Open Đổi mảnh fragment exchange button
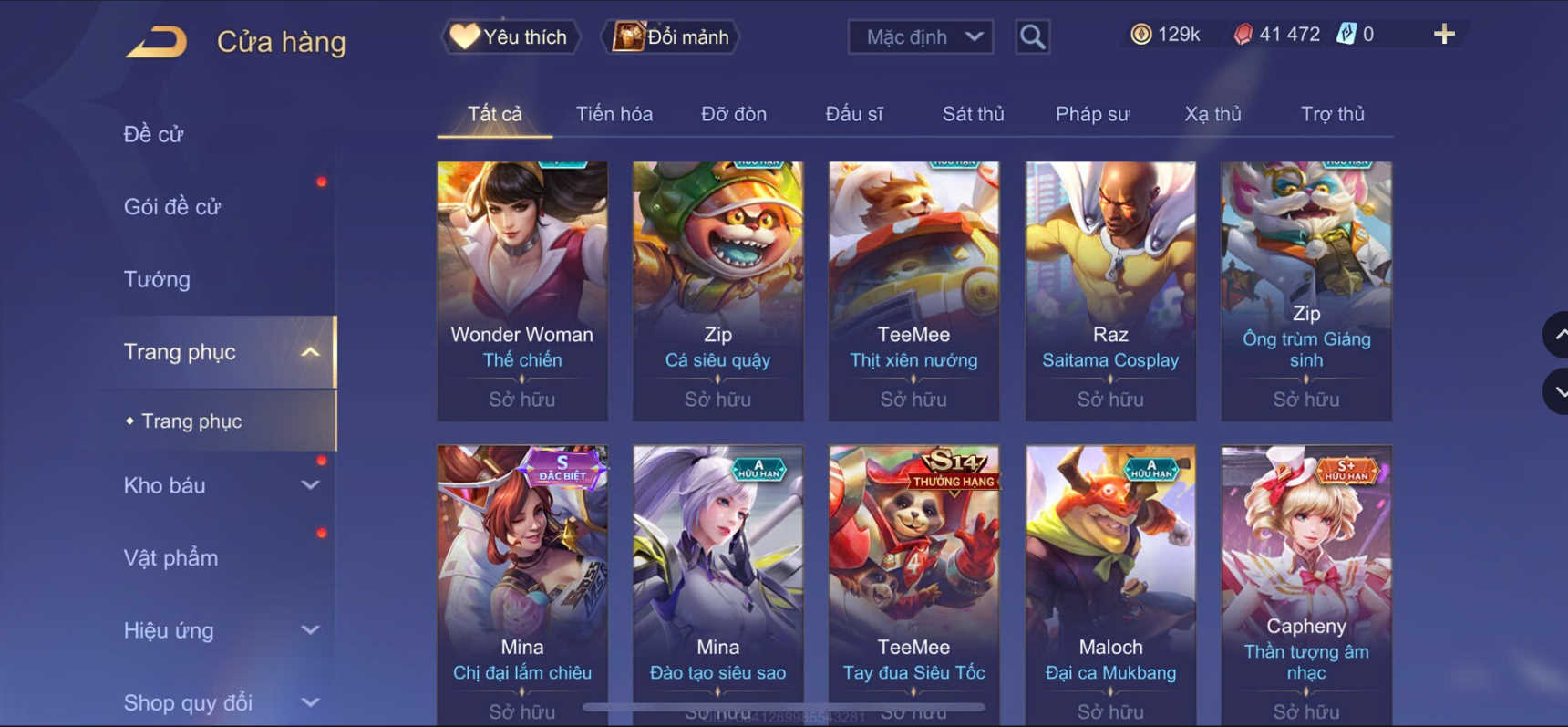1568x727 pixels. click(671, 36)
